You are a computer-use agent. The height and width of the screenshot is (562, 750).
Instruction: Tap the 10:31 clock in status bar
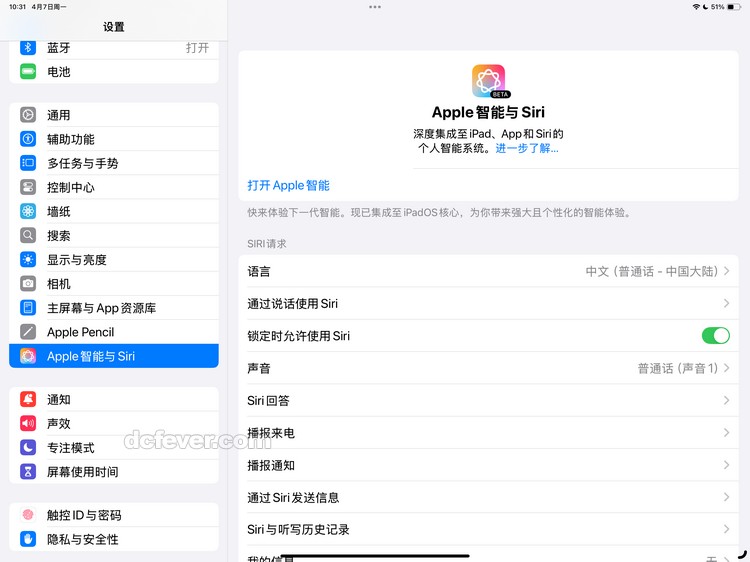point(18,7)
